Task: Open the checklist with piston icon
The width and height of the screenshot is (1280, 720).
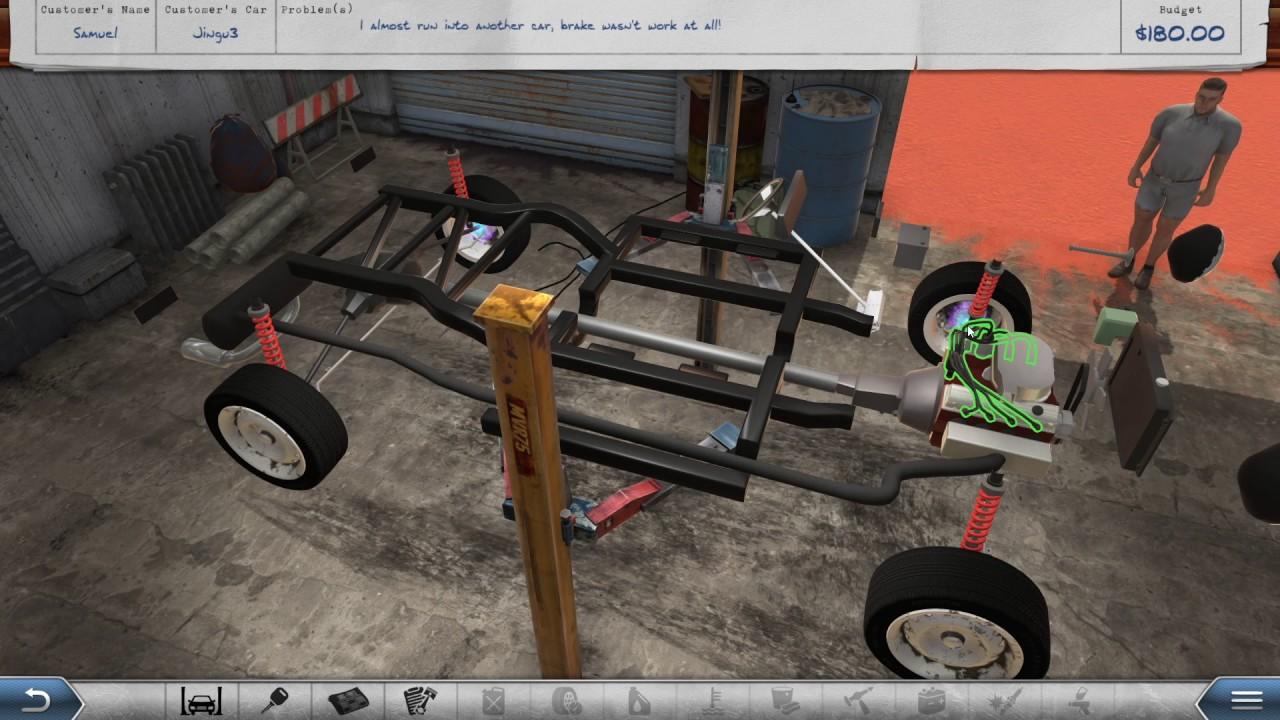Action: pos(421,700)
